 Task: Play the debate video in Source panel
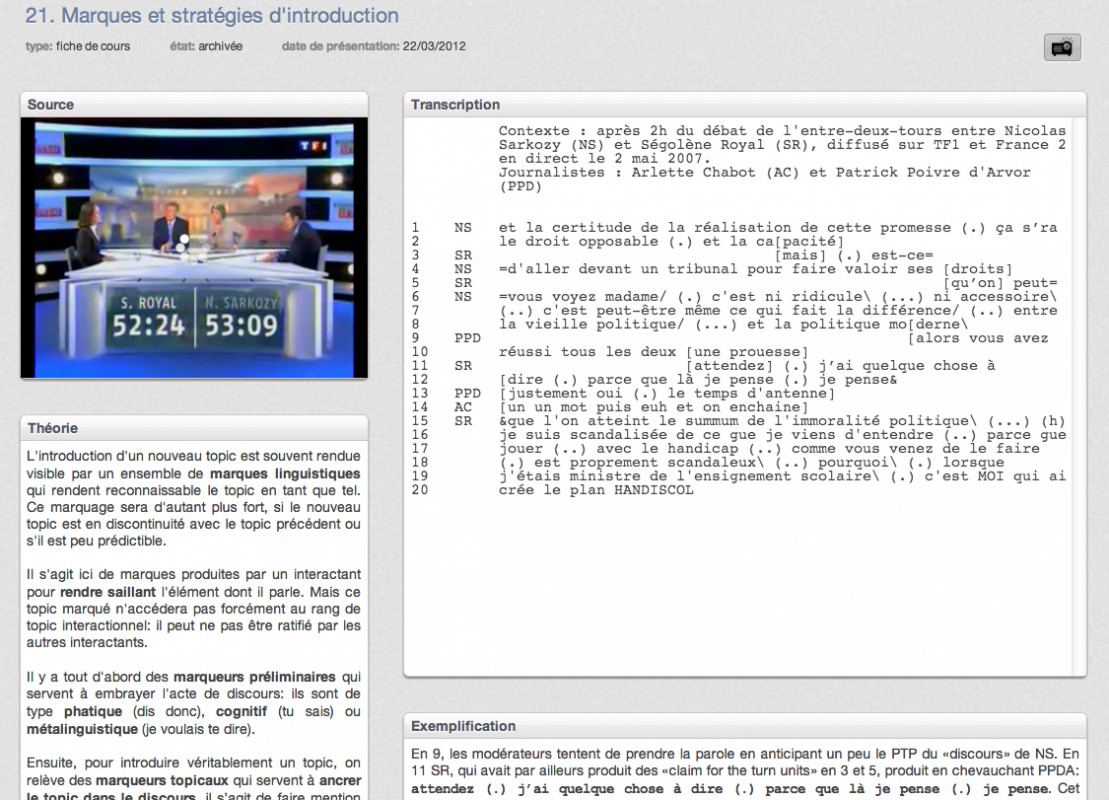pos(194,249)
